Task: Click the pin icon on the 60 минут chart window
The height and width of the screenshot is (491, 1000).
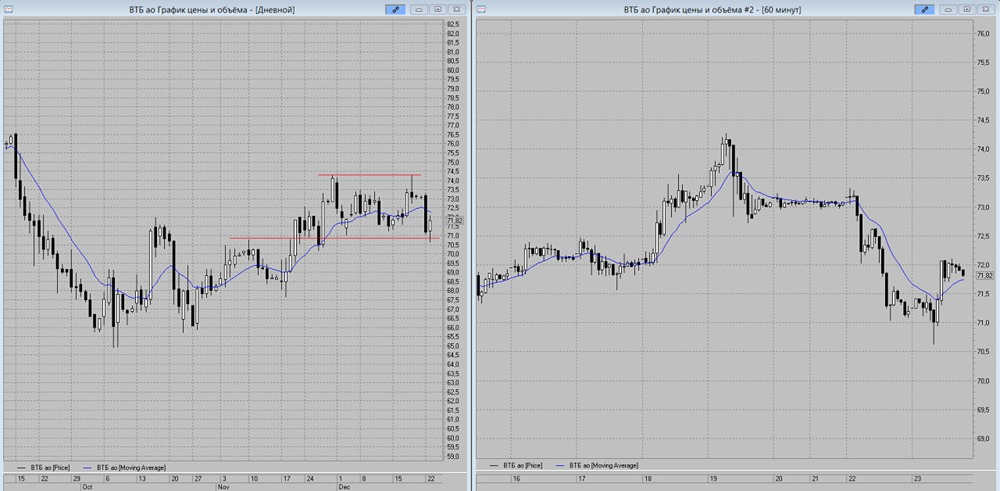Action: coord(922,8)
